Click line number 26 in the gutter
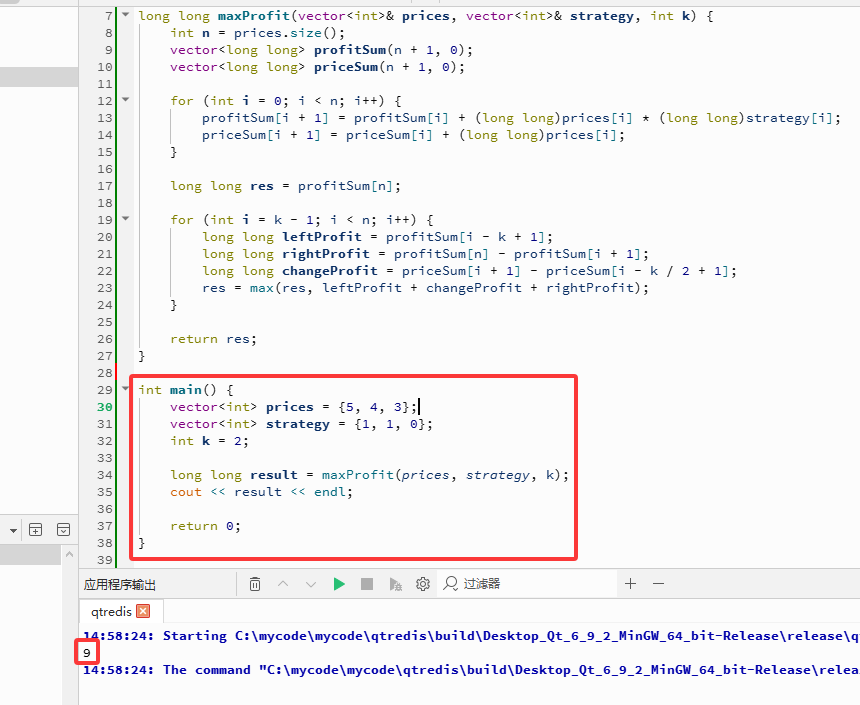This screenshot has height=705, width=860. pyautogui.click(x=105, y=339)
